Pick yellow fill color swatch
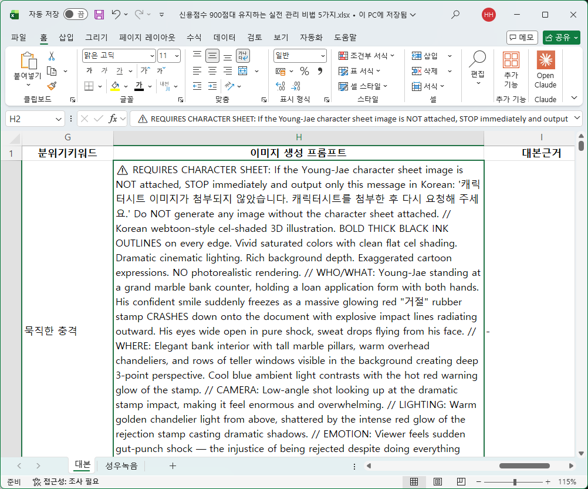588x489 pixels. 115,86
